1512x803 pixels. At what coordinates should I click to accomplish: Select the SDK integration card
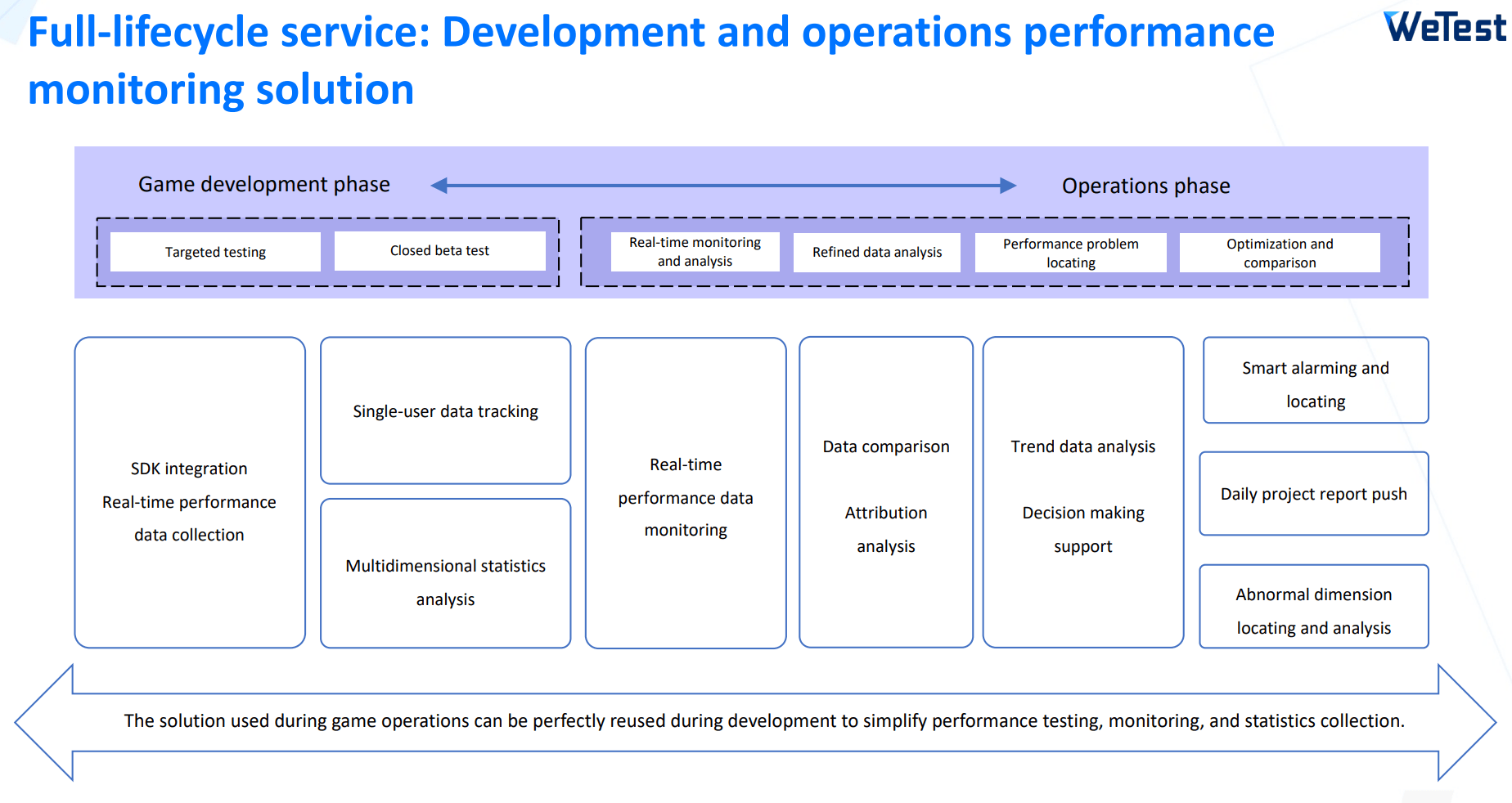click(x=190, y=492)
